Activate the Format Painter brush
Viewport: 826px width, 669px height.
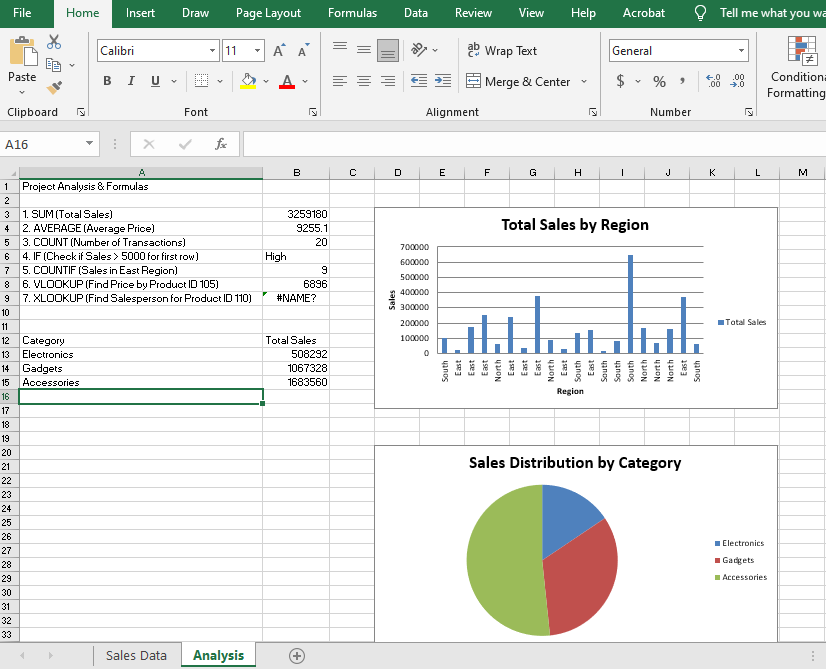54,87
